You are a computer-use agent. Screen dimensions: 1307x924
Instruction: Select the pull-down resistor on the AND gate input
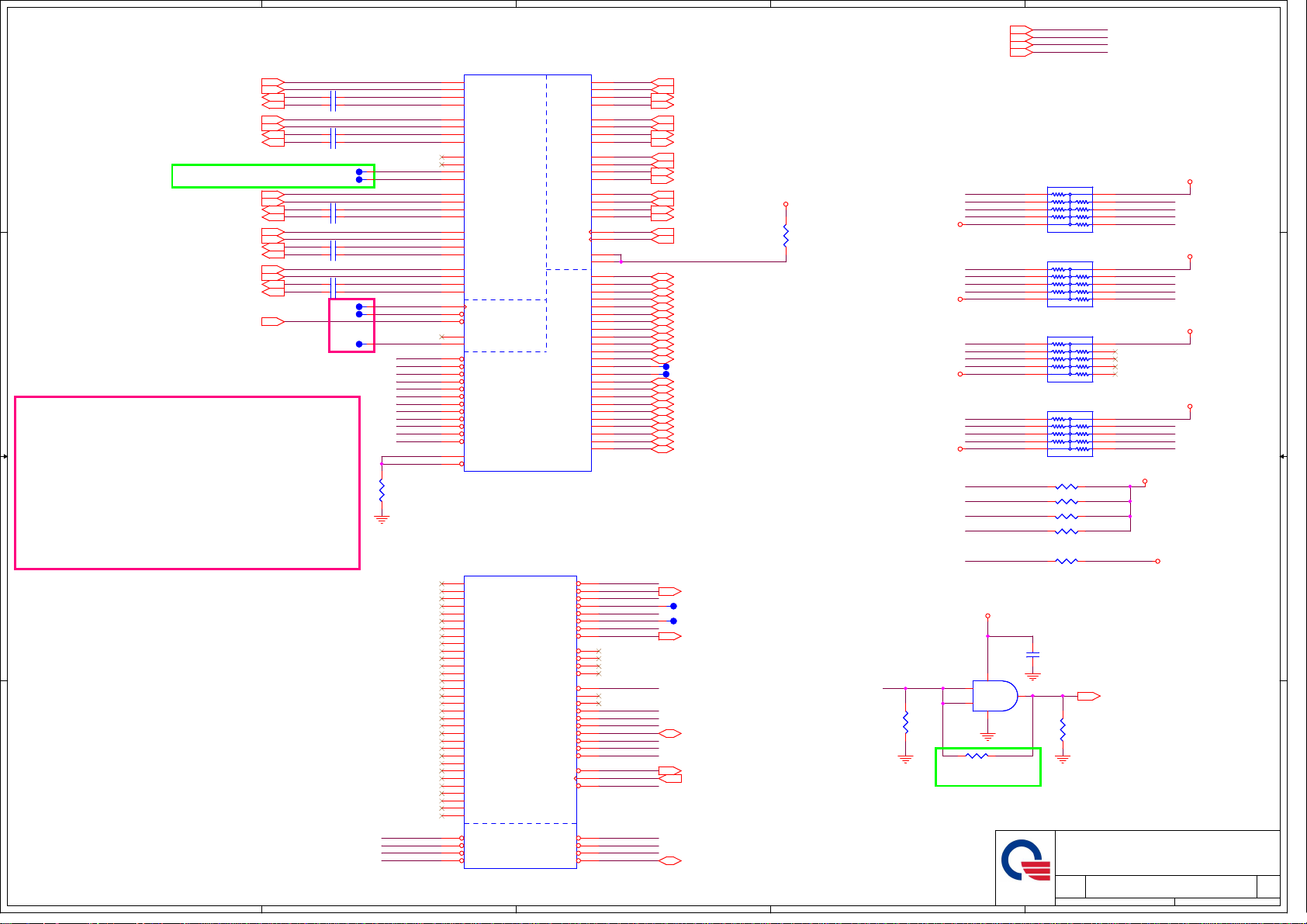(x=905, y=722)
